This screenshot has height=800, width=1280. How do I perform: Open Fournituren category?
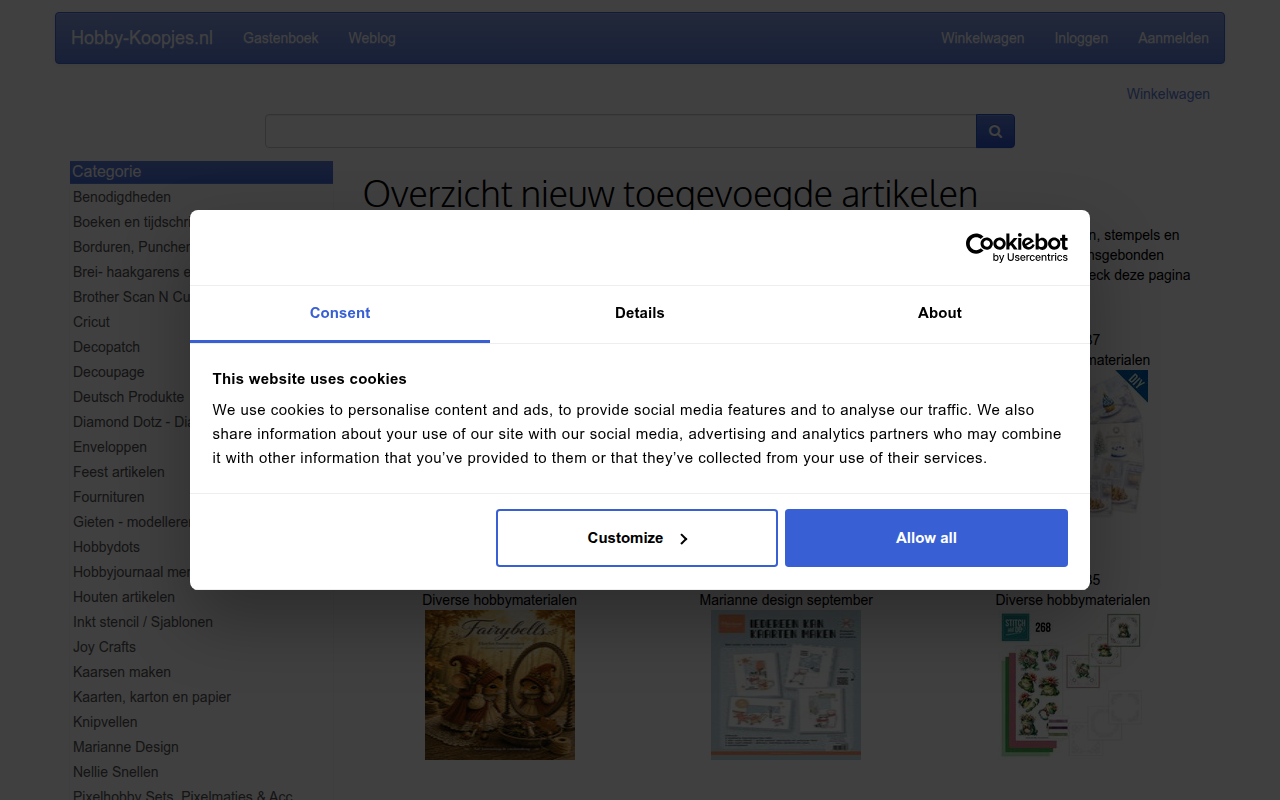[x=108, y=497]
